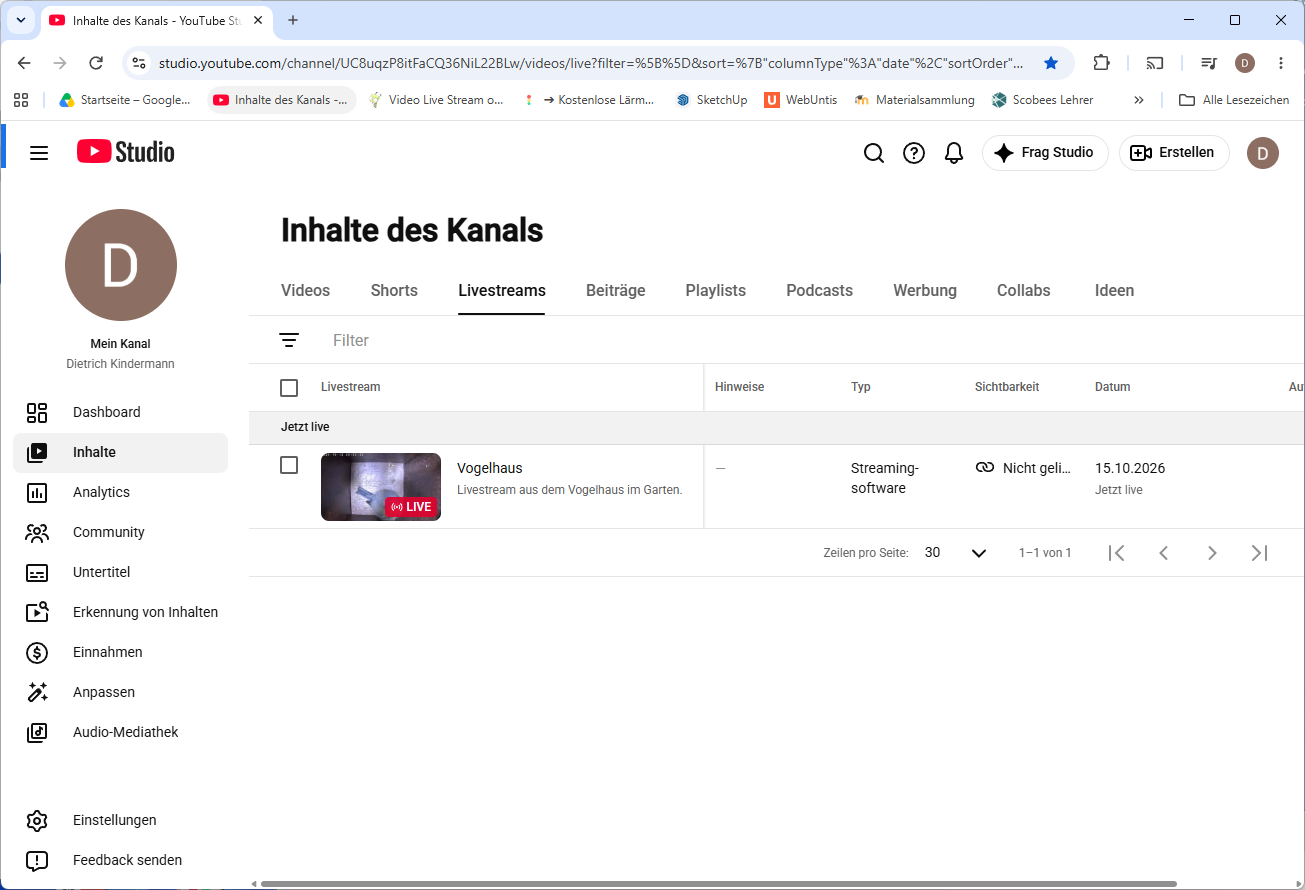Viewport: 1305px width, 890px height.
Task: Click the Vogelhaus livestream title
Action: (490, 468)
